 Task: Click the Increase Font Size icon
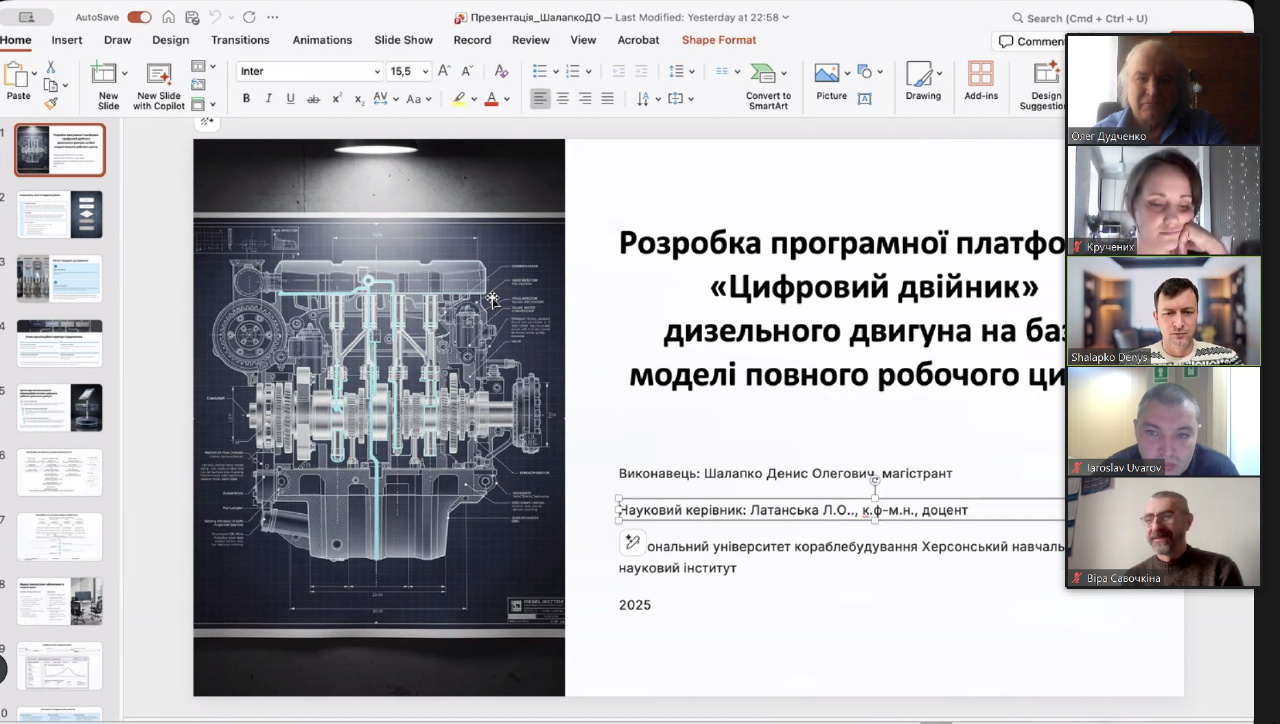[445, 71]
